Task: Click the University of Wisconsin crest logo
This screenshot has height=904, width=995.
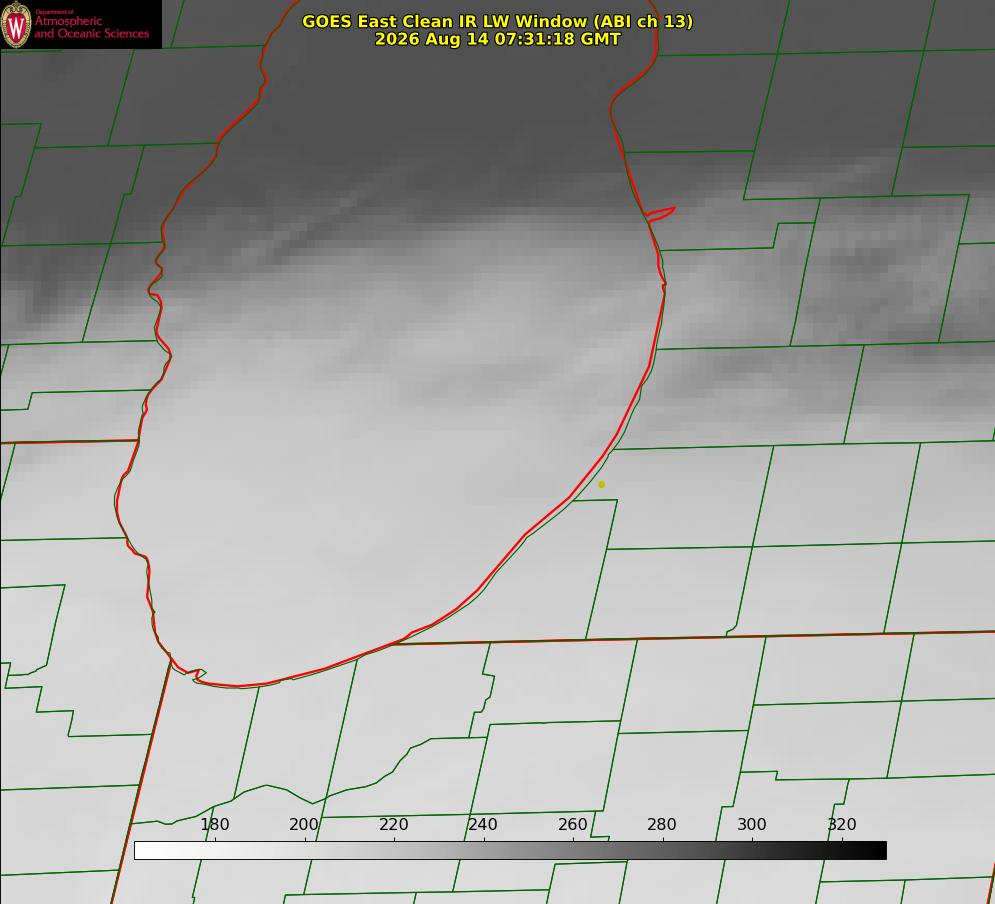Action: [16, 25]
